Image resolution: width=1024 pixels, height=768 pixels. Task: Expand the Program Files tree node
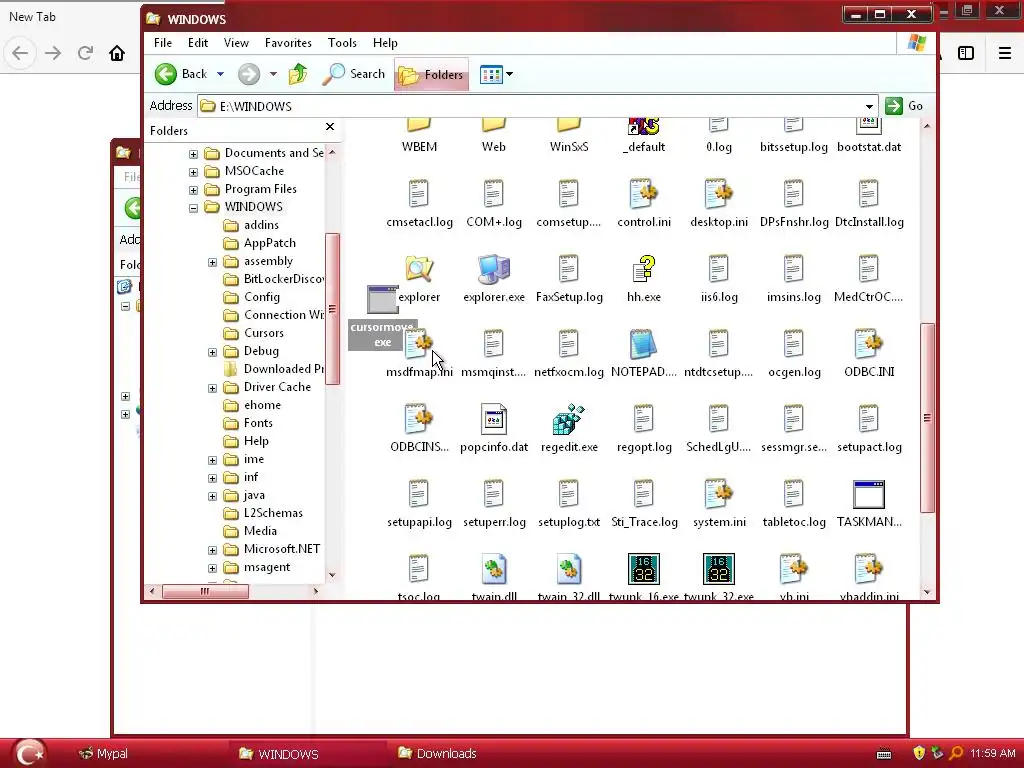pos(193,190)
